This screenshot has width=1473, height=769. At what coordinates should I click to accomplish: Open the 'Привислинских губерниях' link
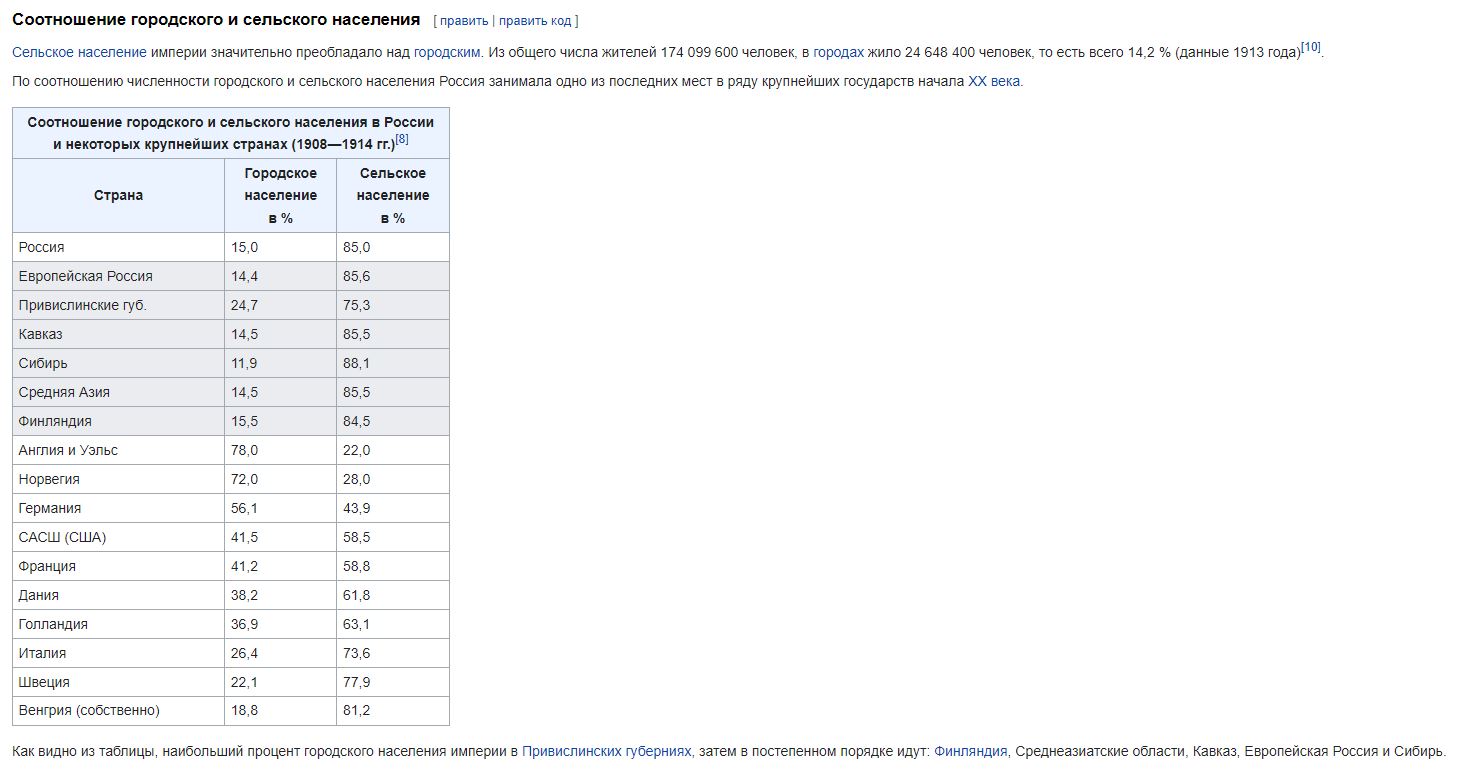607,751
